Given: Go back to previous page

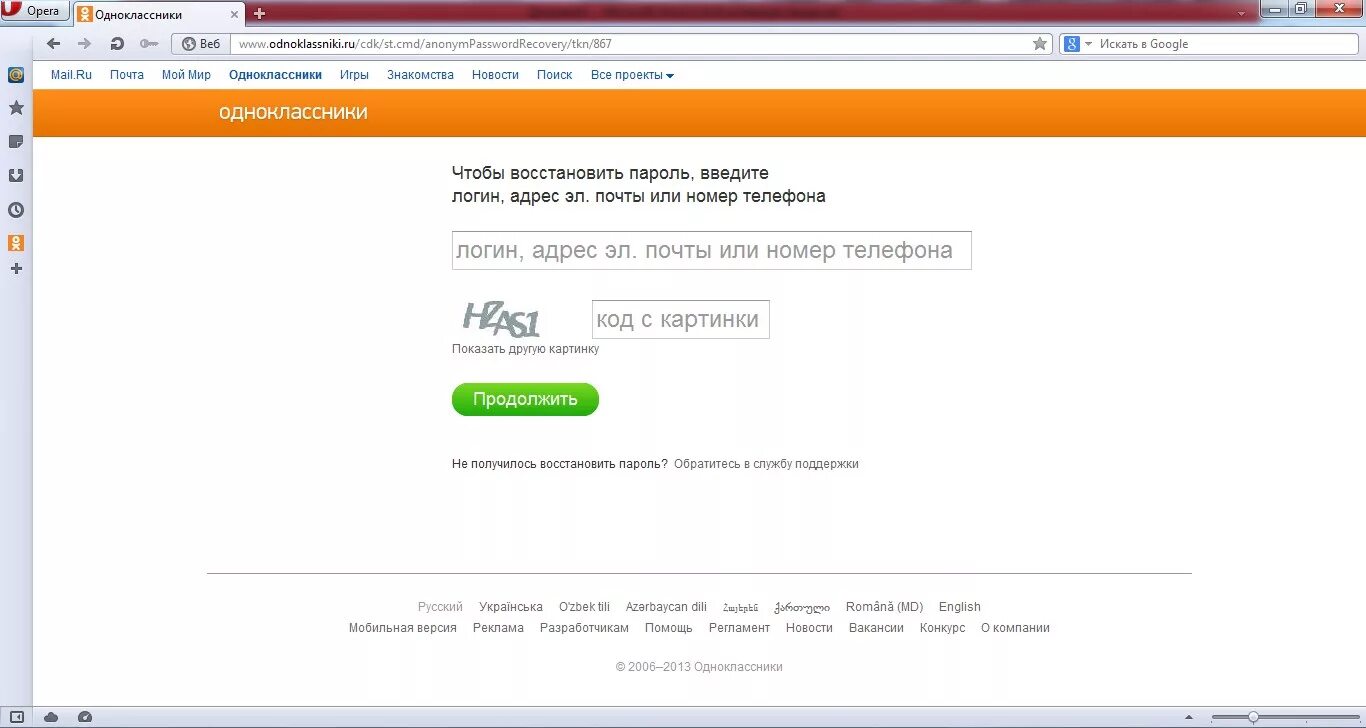Looking at the screenshot, I should [x=54, y=44].
